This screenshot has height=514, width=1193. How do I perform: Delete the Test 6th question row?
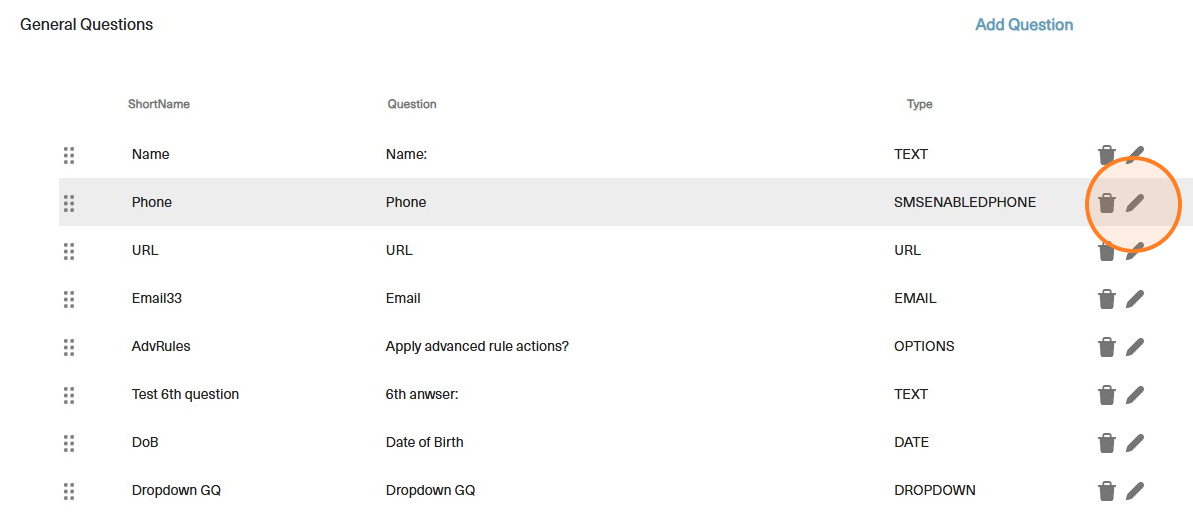(x=1106, y=395)
